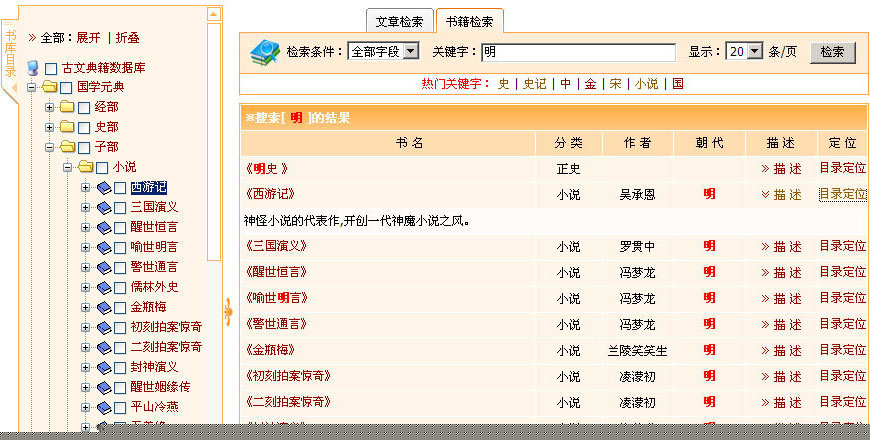The width and height of the screenshot is (870, 440).
Task: Click 目录定位 for the 《金瓶梅》 row
Action: pyautogui.click(x=842, y=350)
